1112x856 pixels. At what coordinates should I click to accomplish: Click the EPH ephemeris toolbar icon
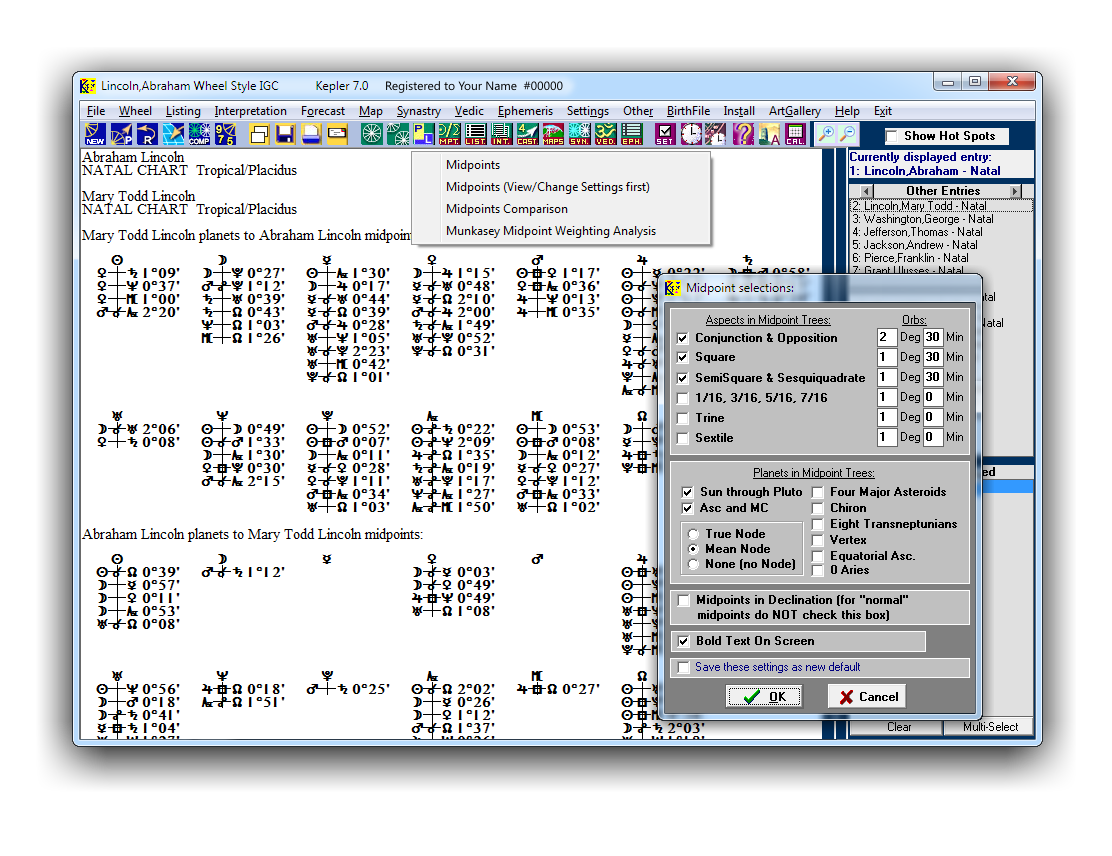tap(631, 134)
